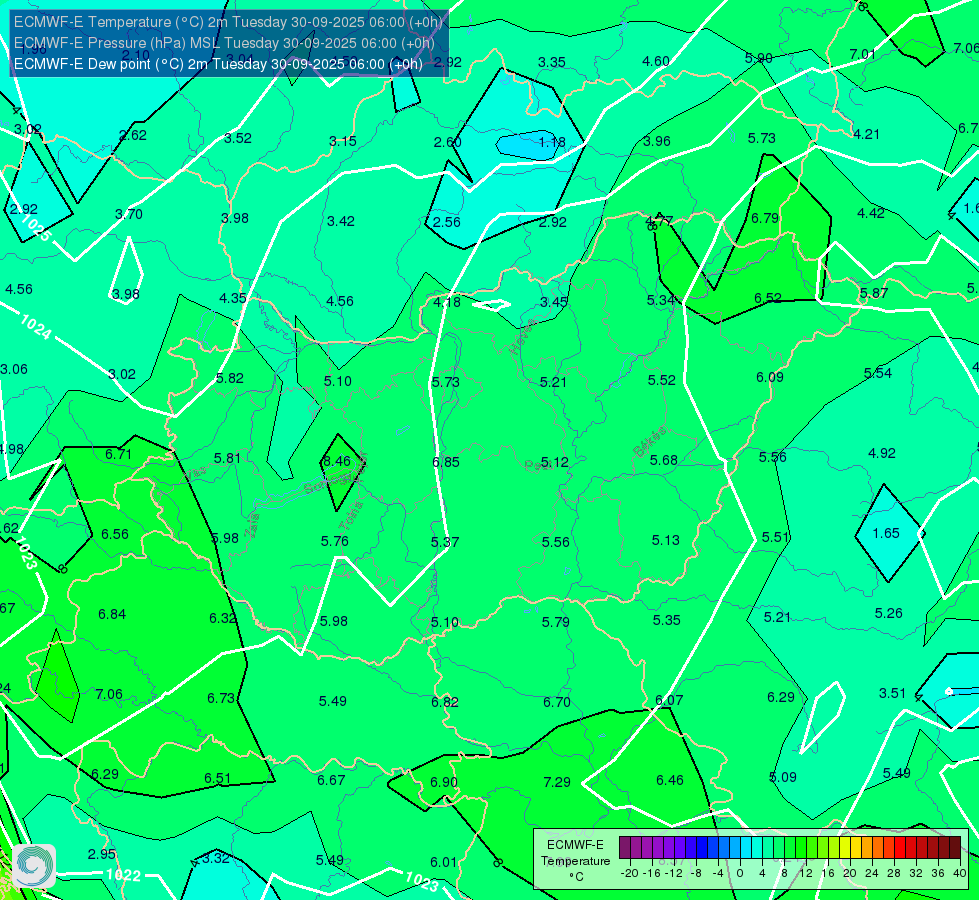979x900 pixels.
Task: Click the Békés county label
Action: (x=649, y=442)
